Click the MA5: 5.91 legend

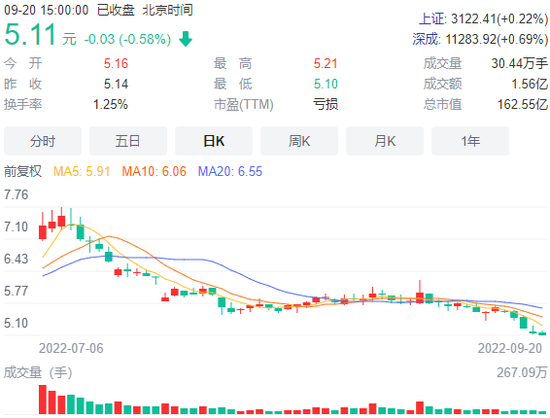coord(81,171)
